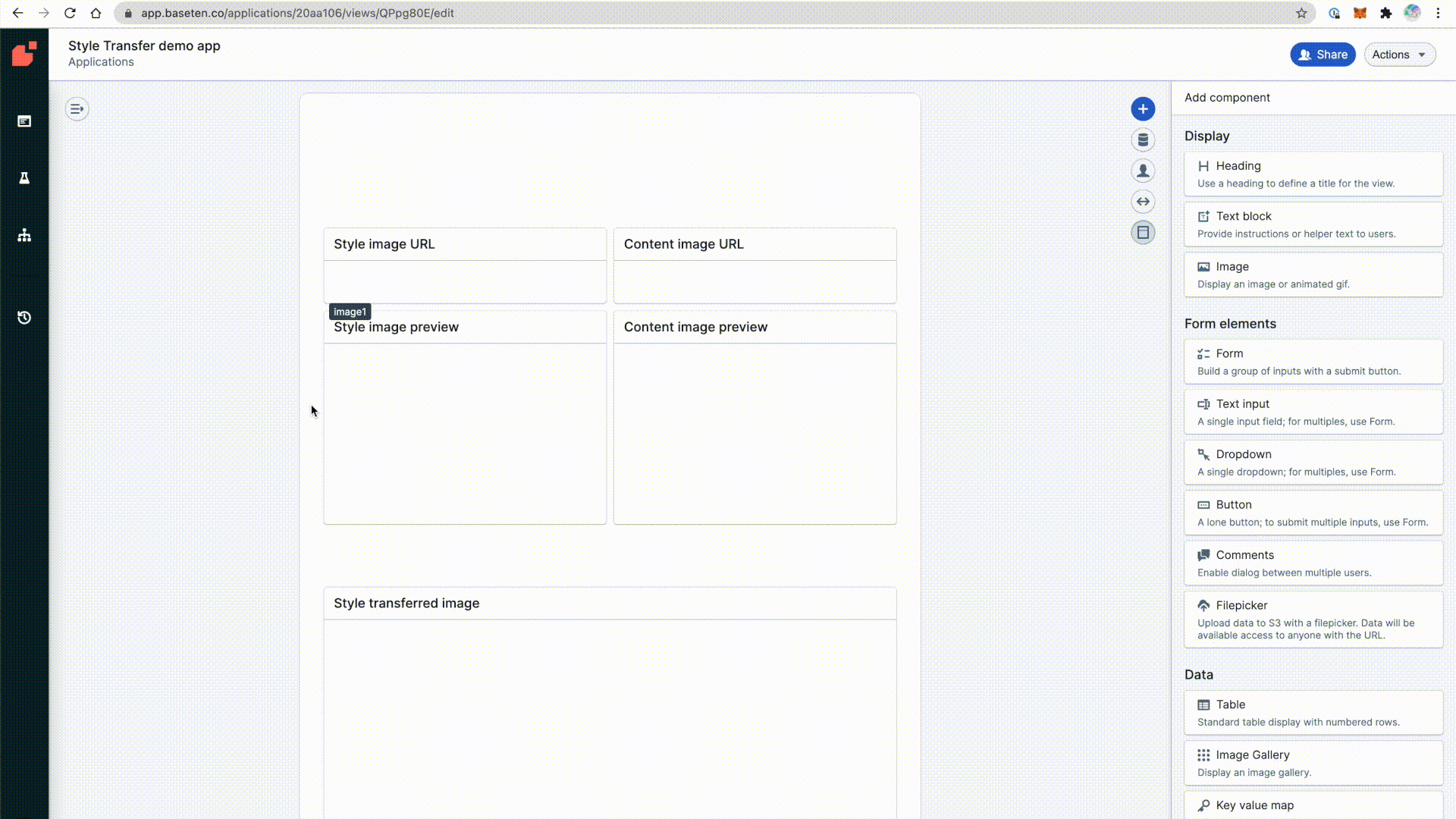Screen dimensions: 1456x819
Task: Select the Style image URL input box
Action: tap(465, 281)
